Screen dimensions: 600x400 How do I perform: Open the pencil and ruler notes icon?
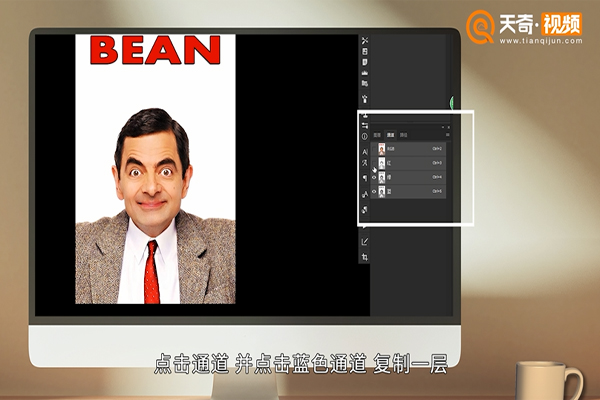click(365, 242)
